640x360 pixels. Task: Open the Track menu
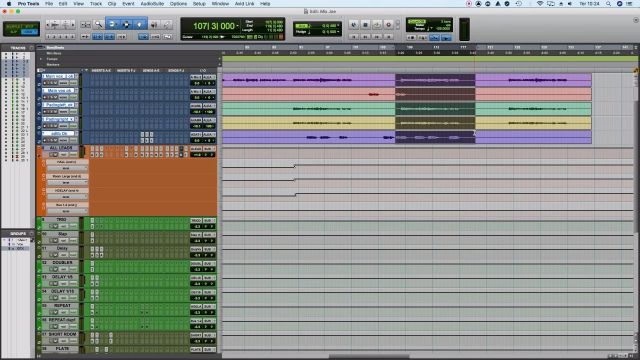(96, 4)
